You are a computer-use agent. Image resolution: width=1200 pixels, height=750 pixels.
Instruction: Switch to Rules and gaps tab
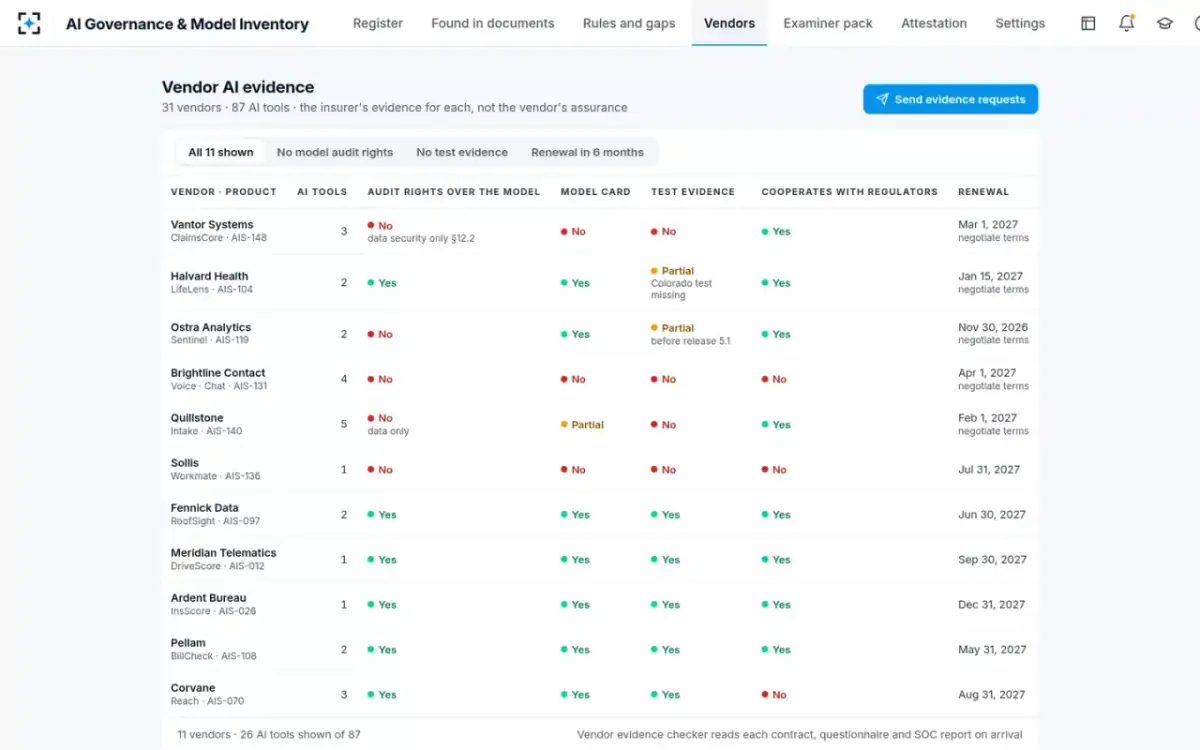(629, 23)
